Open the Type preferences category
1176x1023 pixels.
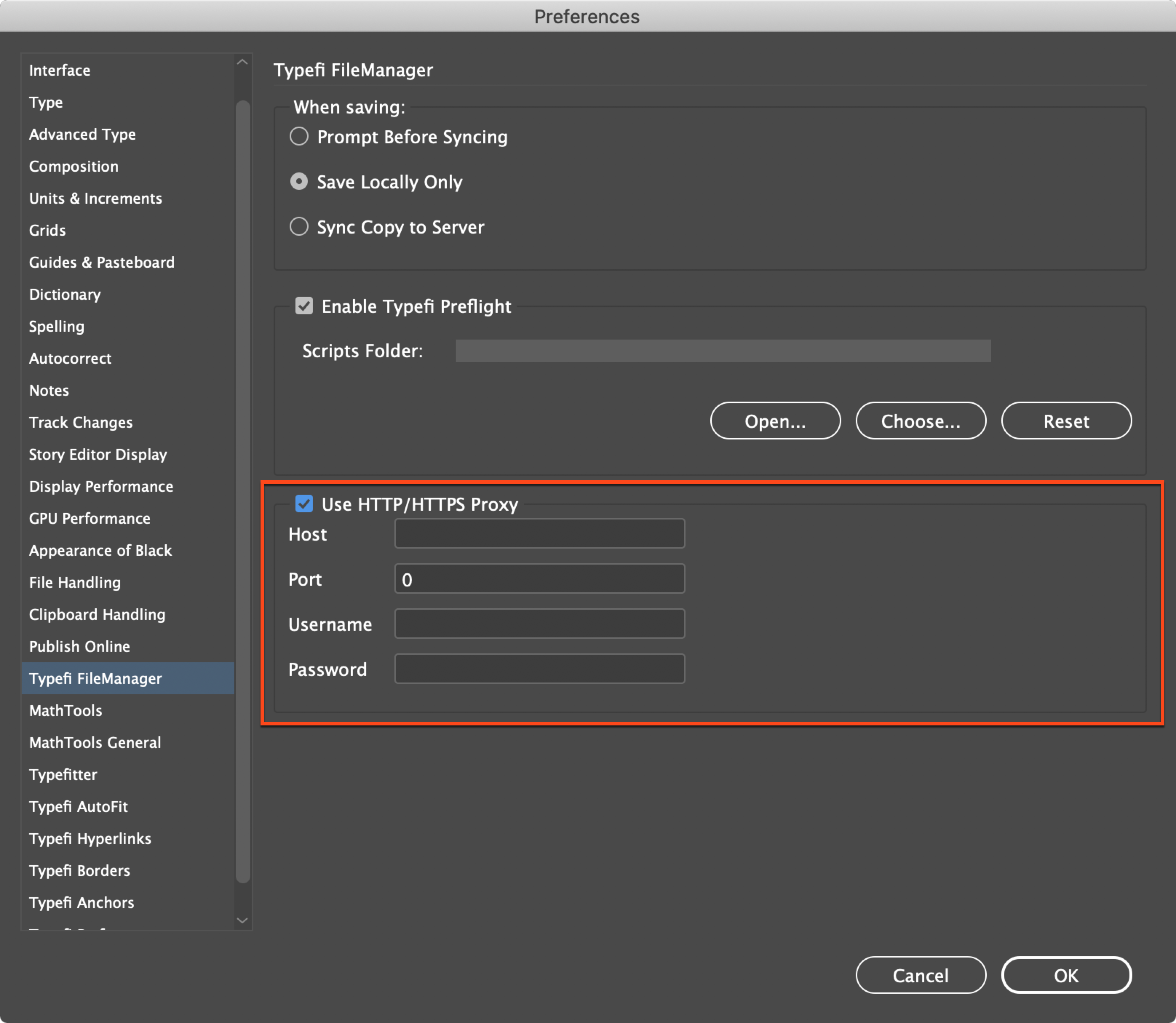click(x=128, y=102)
